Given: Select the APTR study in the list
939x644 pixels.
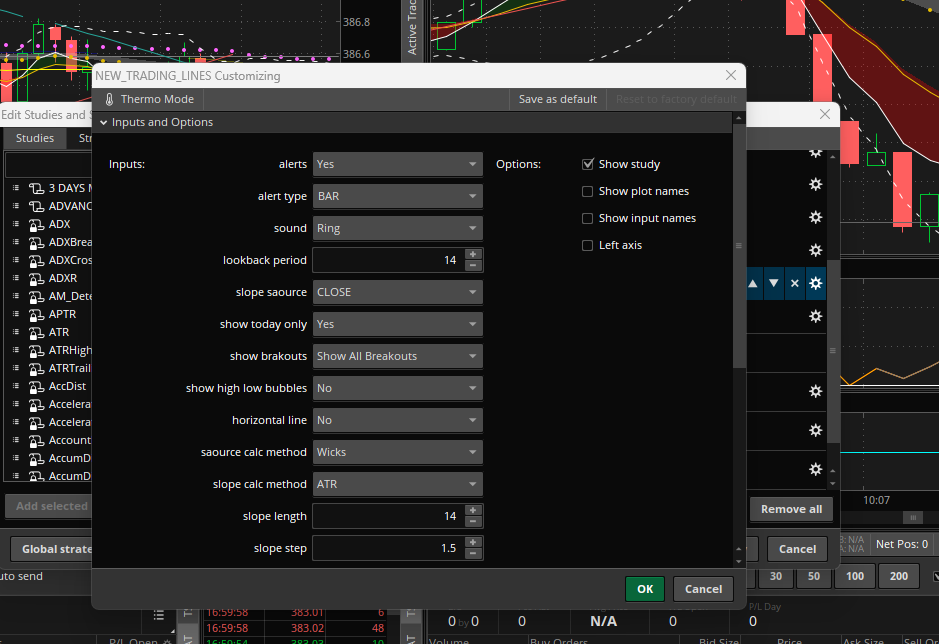Looking at the screenshot, I should (62, 314).
